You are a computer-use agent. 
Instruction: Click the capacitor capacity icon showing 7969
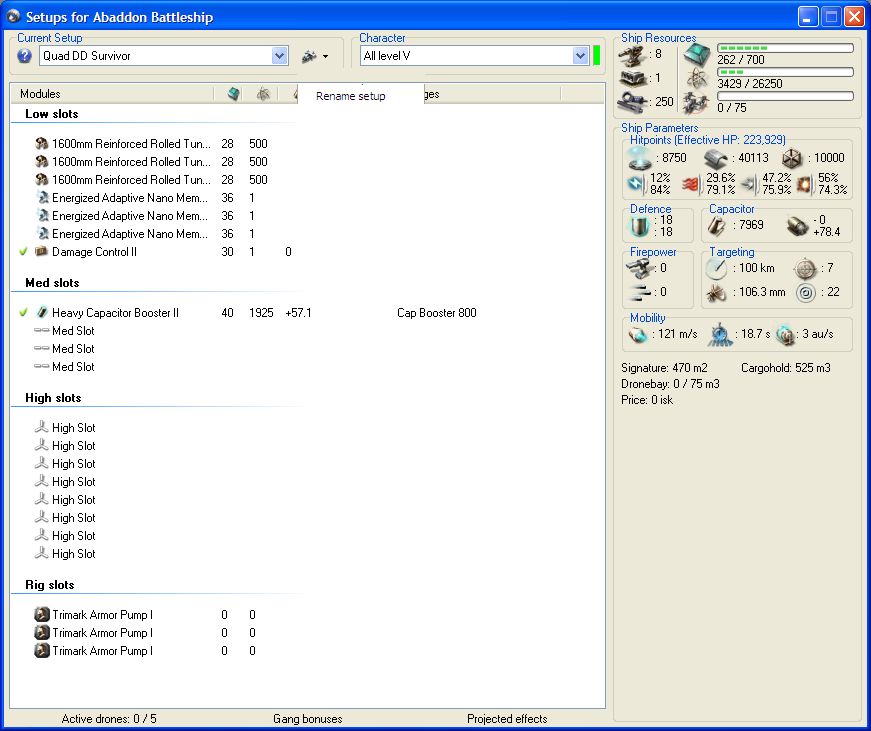717,226
